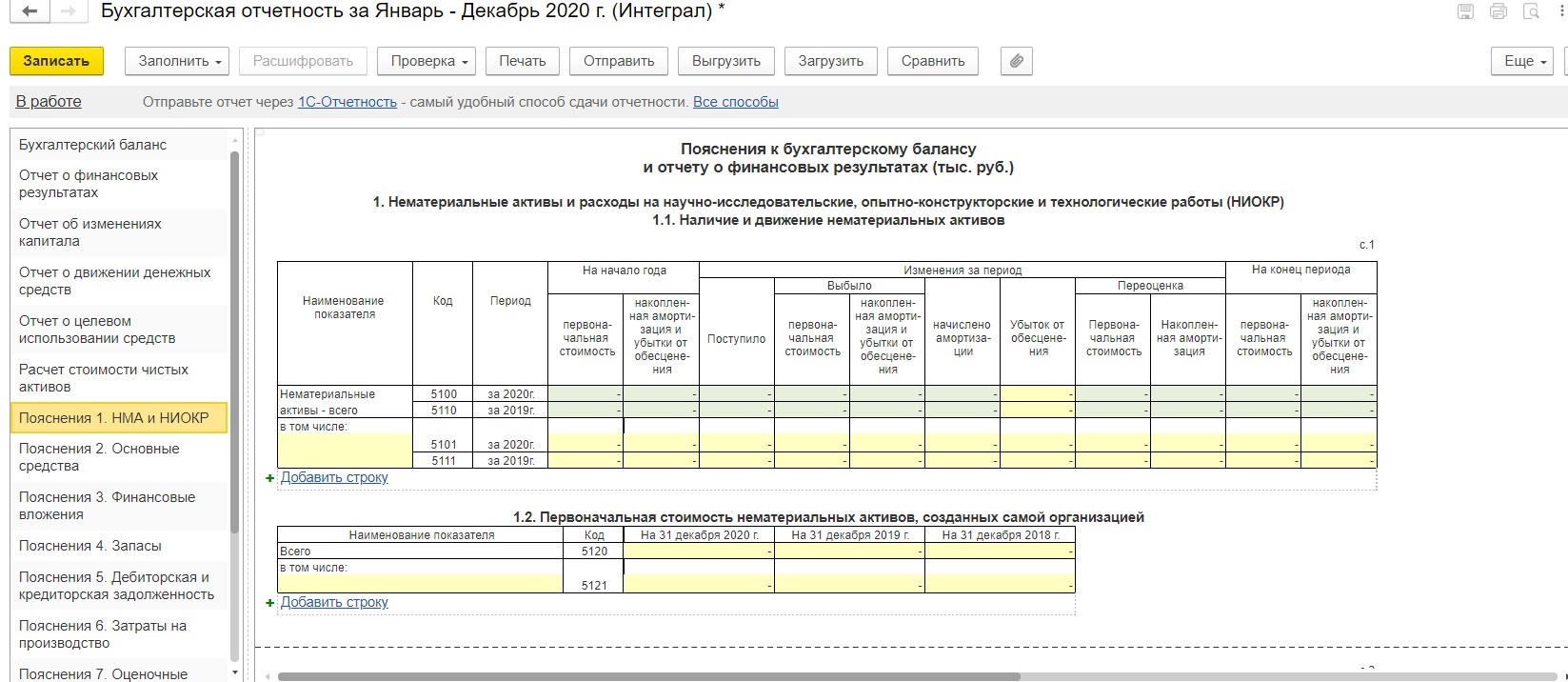1568x682 pixels.
Task: Click the period cell за 2020г. in row 5101
Action: coord(510,444)
